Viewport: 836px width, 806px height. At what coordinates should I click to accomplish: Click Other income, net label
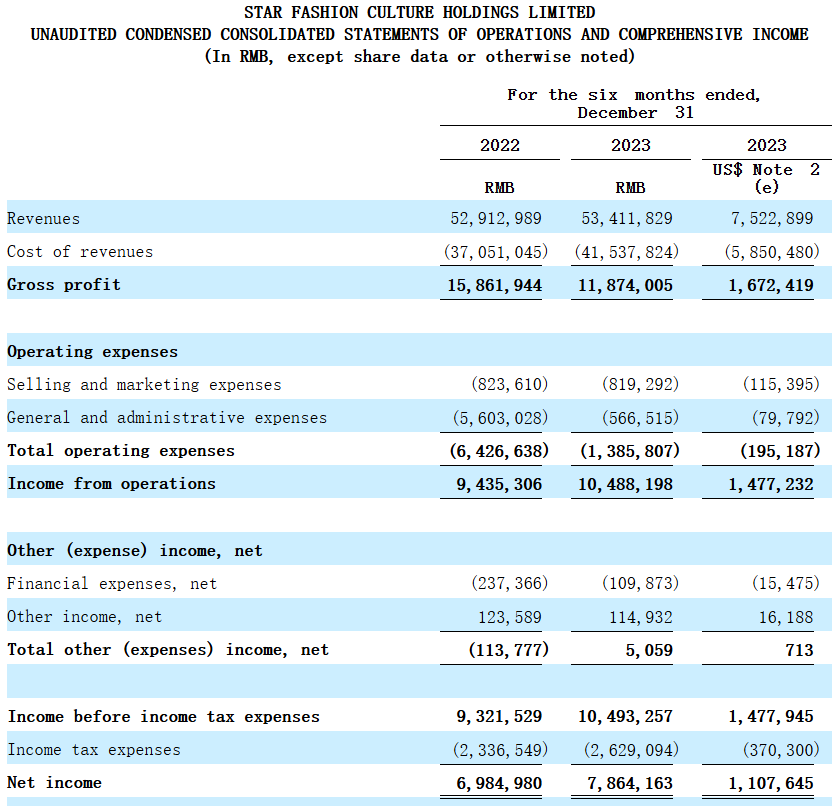coord(84,617)
